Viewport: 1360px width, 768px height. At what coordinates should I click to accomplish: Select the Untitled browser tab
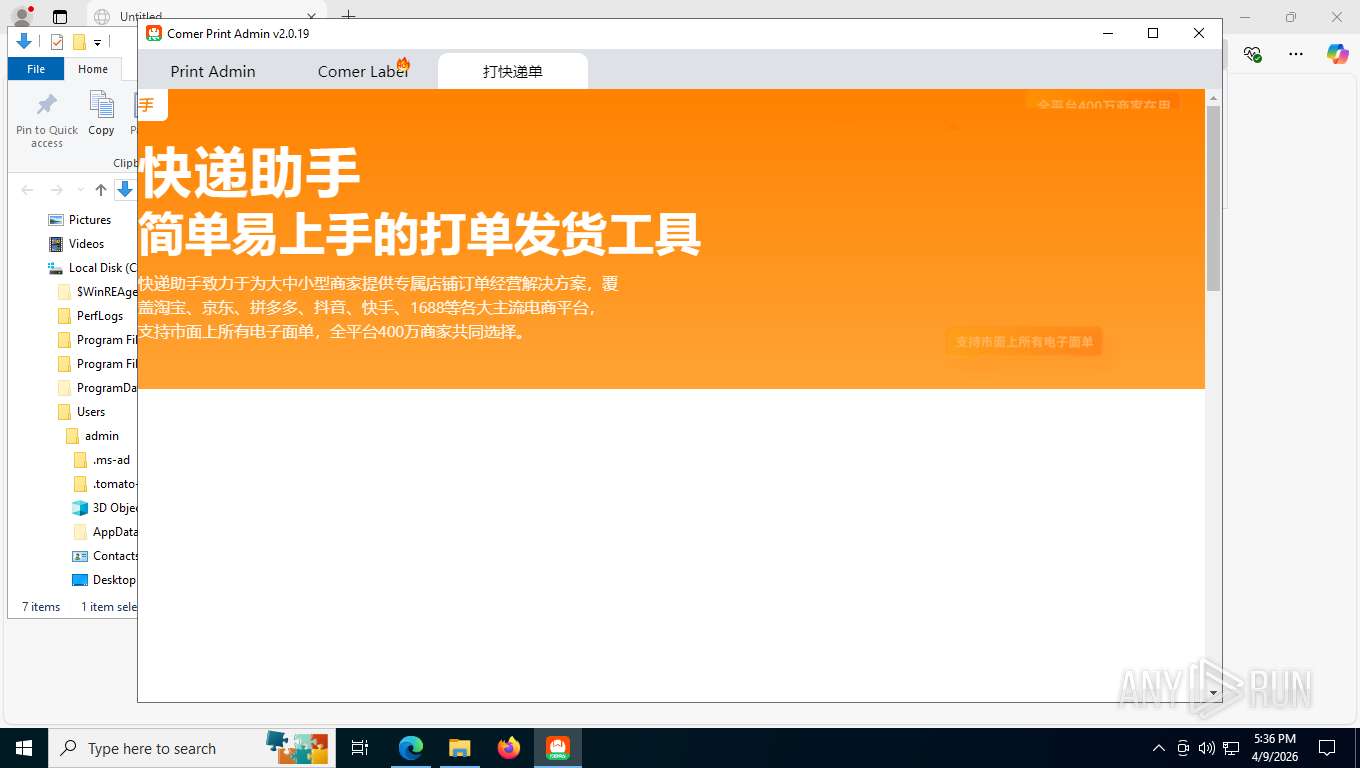click(205, 17)
